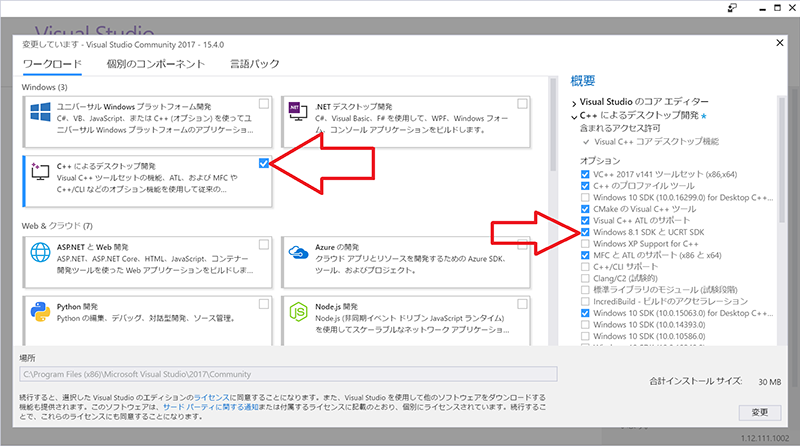
Task: Select the C++ によるデスクトップ開発 workload card
Action: (x=148, y=181)
